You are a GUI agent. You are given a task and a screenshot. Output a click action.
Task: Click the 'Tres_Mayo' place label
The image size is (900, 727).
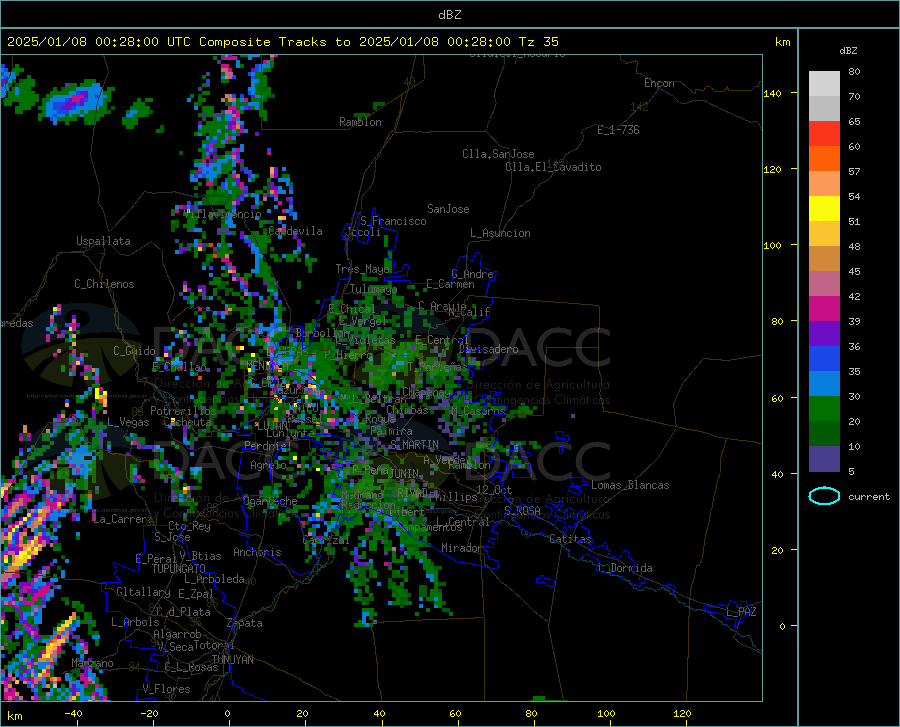362,269
